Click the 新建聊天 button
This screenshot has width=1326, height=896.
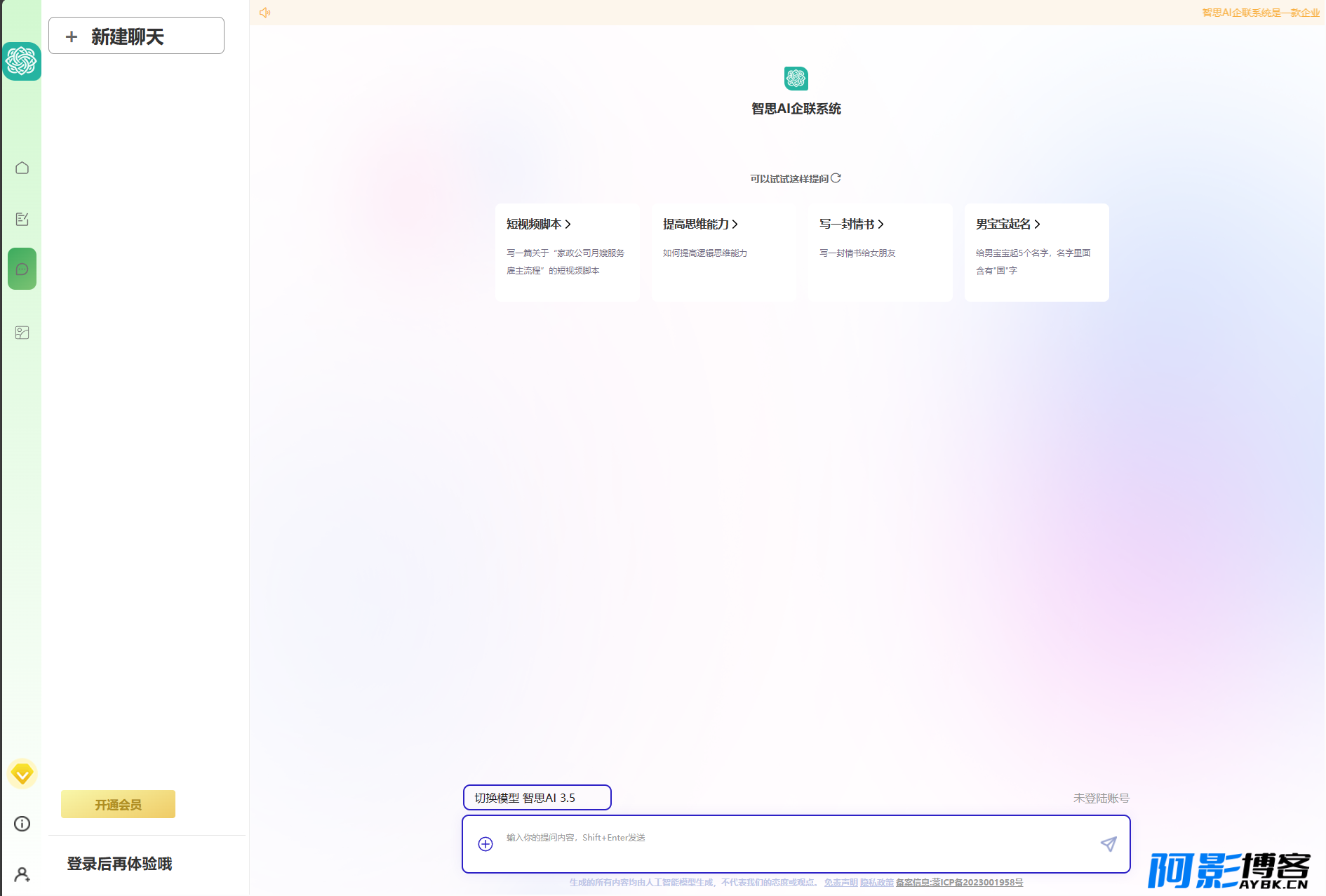click(136, 36)
